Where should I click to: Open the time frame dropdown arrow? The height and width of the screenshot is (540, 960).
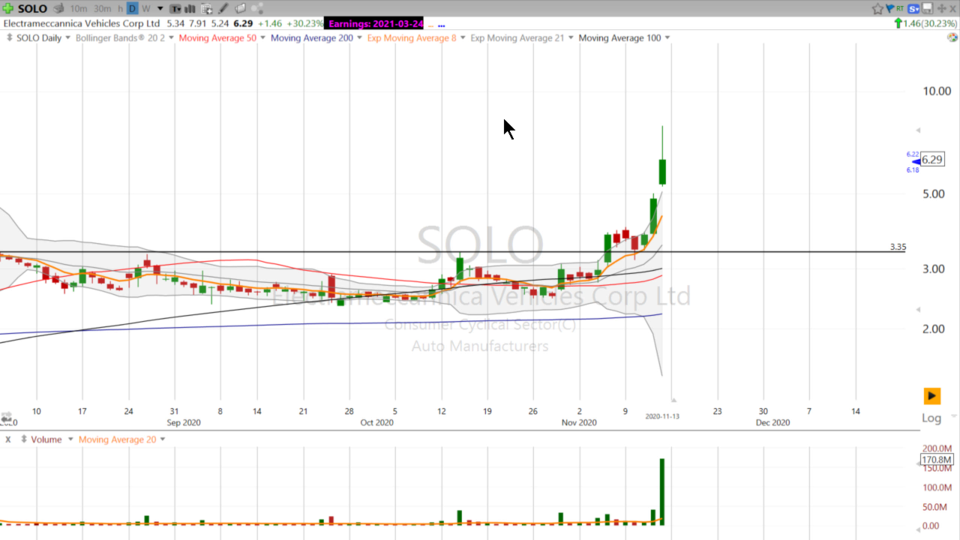click(x=160, y=9)
